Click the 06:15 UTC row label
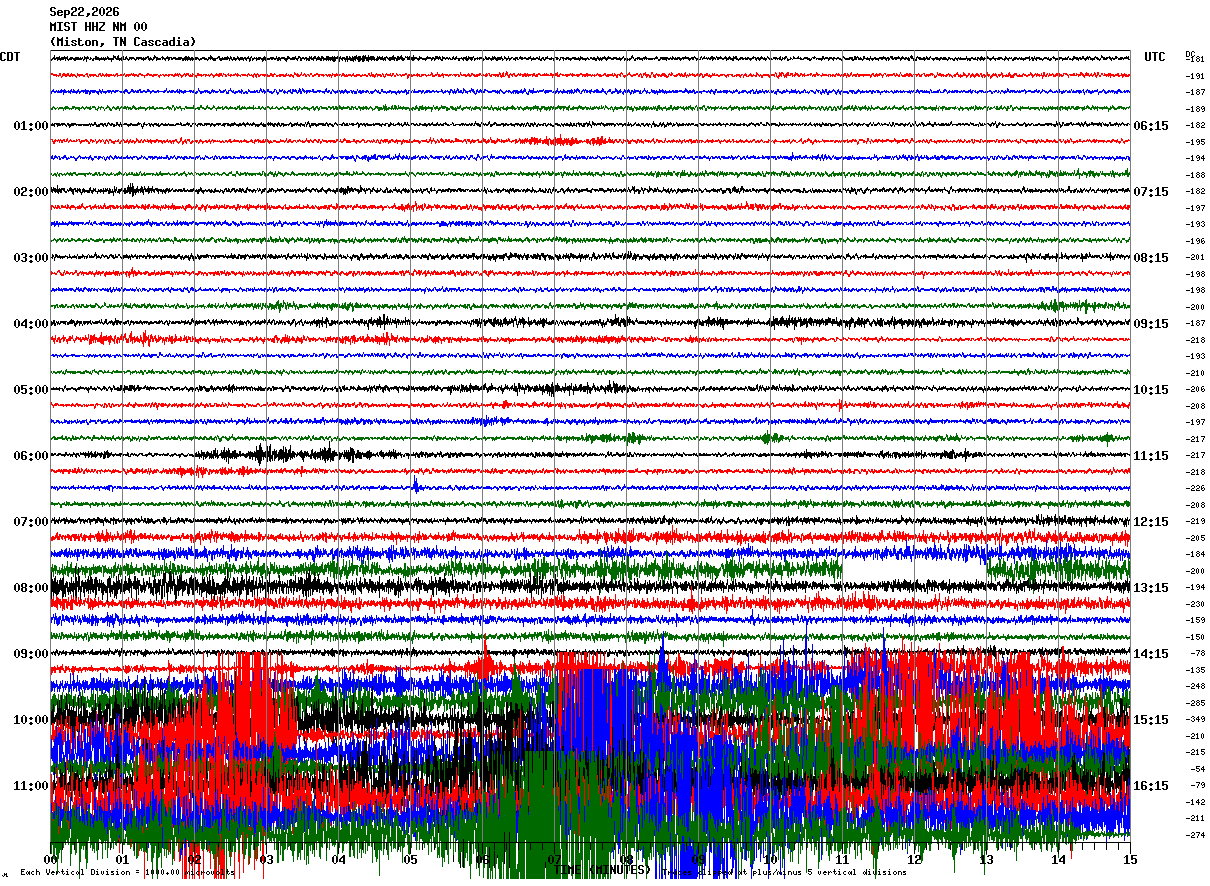The width and height of the screenshot is (1210, 886). [x=1151, y=126]
